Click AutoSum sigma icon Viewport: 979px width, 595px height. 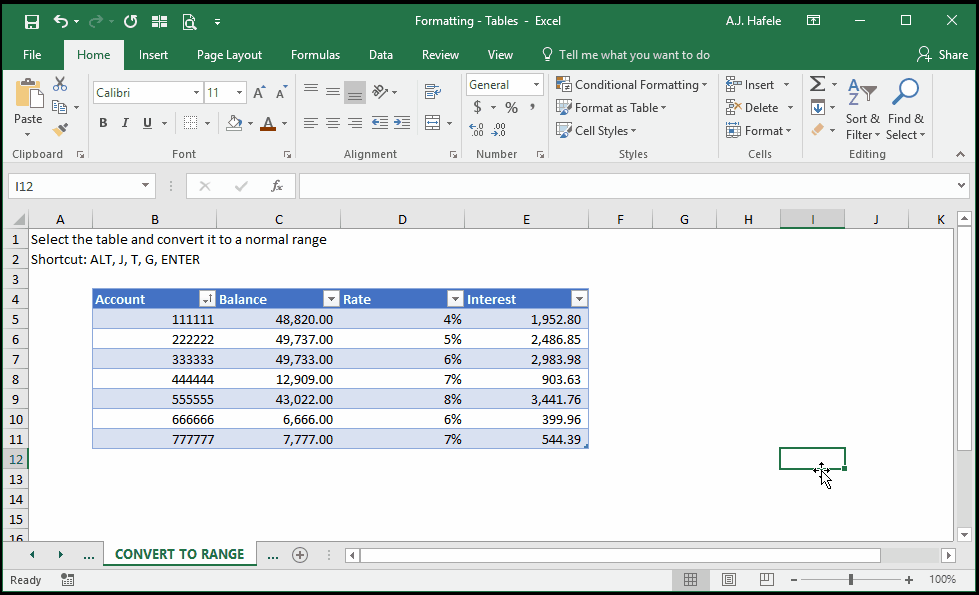click(x=817, y=84)
